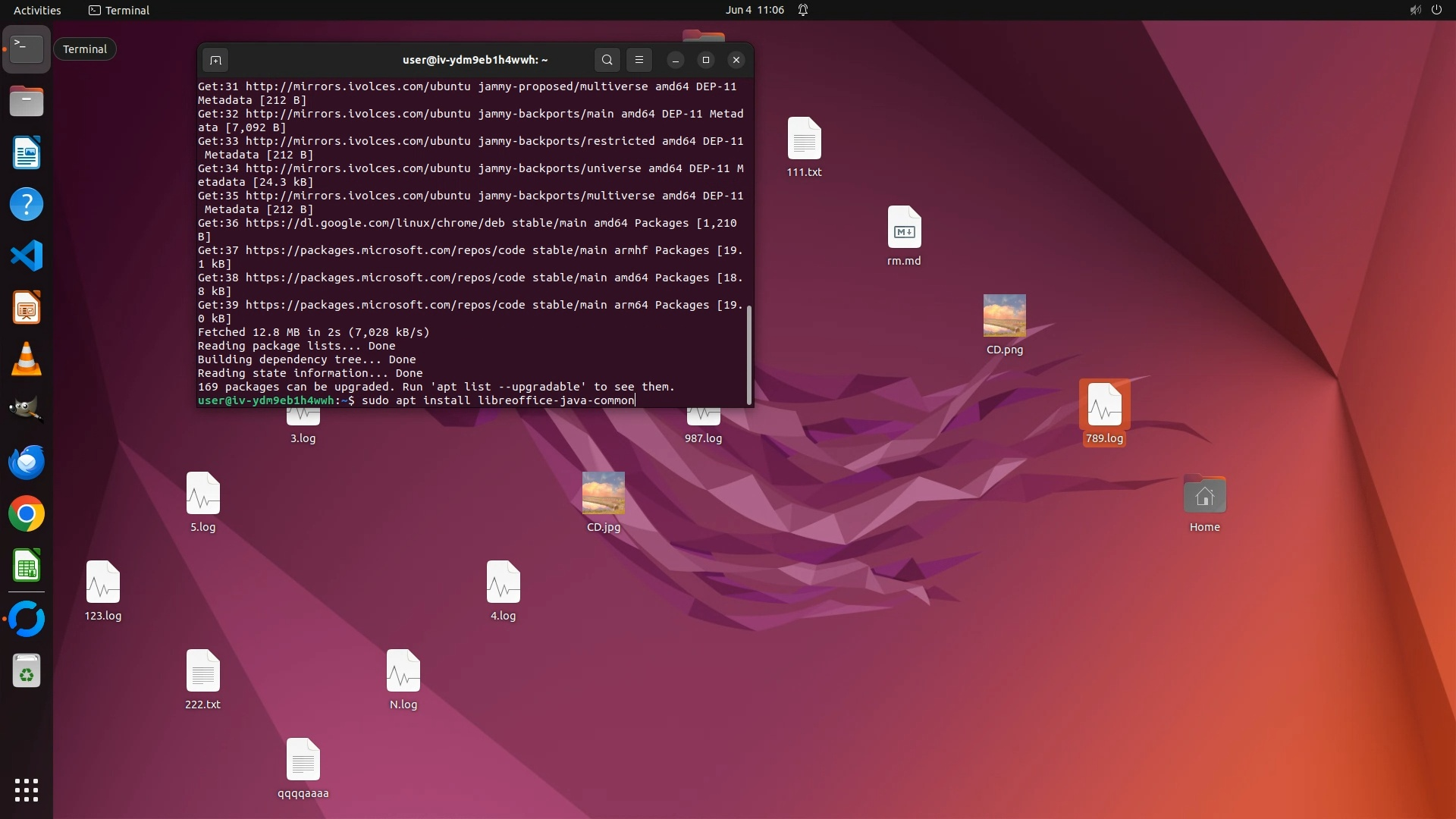The width and height of the screenshot is (1456, 819).
Task: Launch Google Chrome from the dock
Action: coord(27,514)
